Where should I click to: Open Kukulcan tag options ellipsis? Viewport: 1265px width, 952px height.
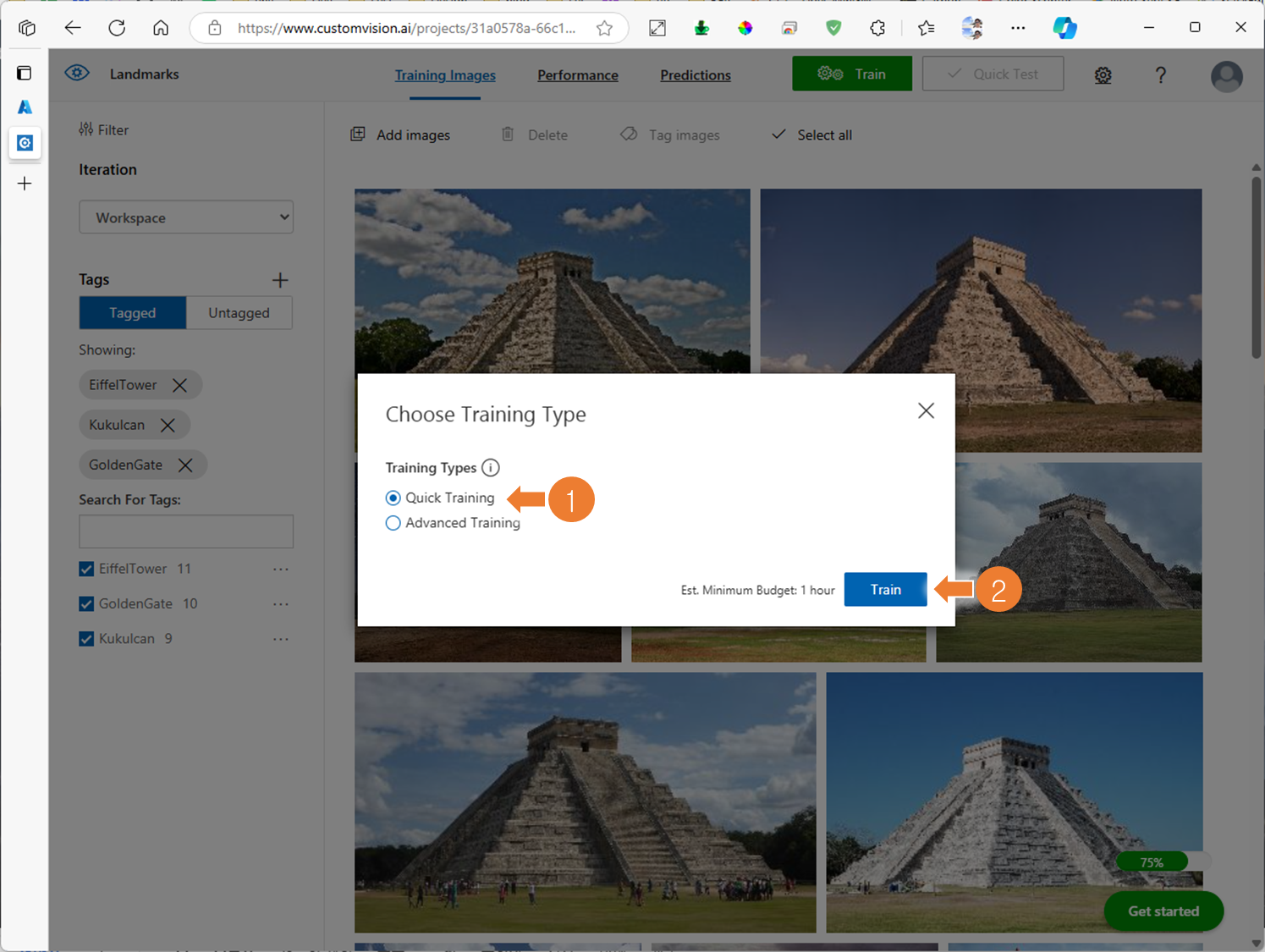[280, 639]
